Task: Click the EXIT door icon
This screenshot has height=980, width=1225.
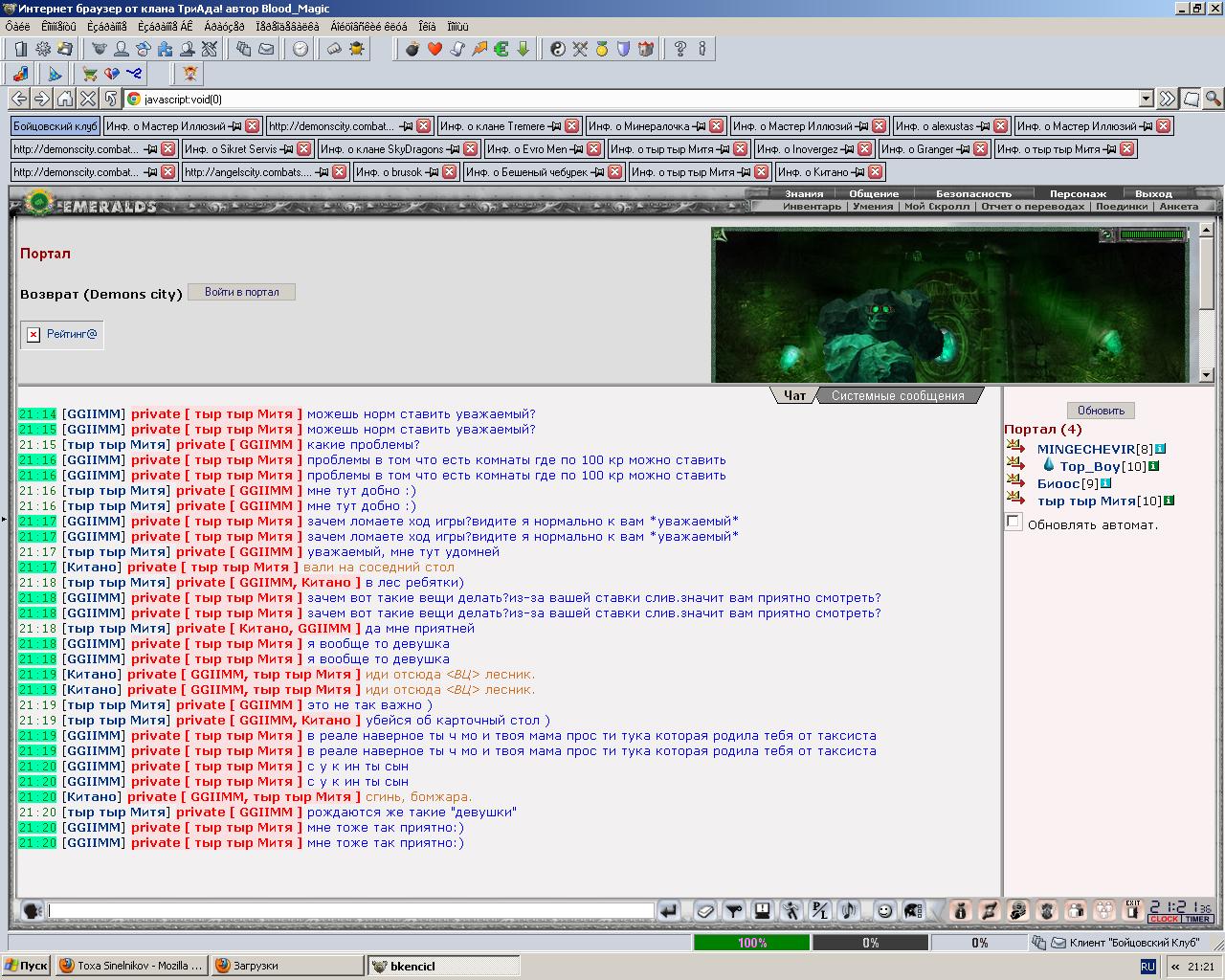Action: (1133, 910)
